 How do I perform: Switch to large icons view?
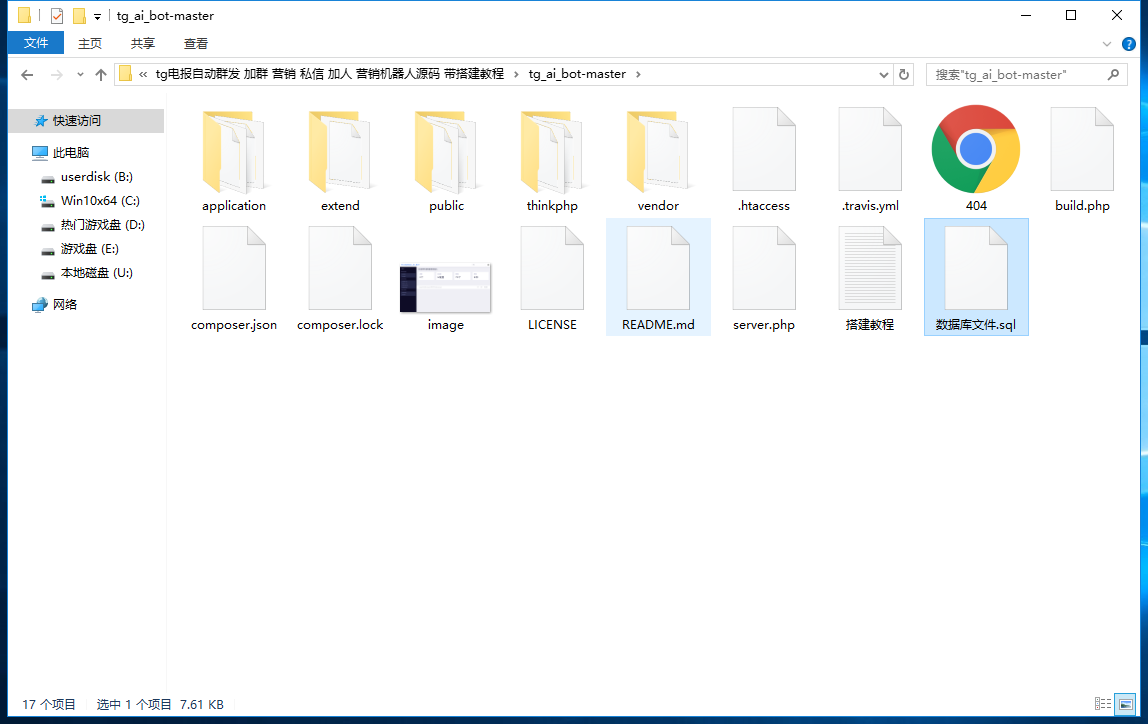pos(1125,704)
